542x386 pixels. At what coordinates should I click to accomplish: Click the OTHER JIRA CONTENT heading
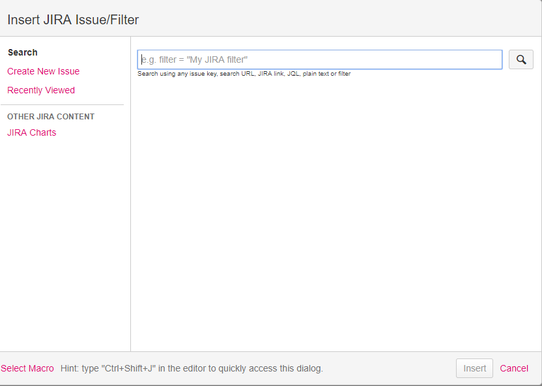[x=50, y=116]
